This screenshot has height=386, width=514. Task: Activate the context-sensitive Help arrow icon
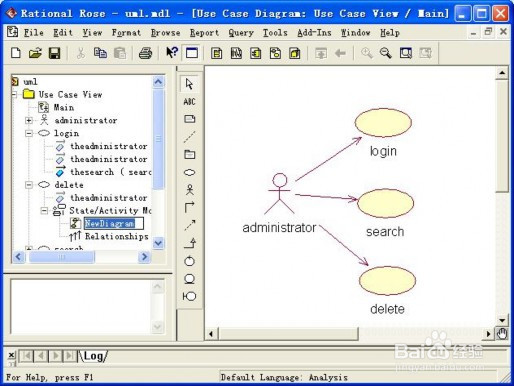pyautogui.click(x=172, y=53)
